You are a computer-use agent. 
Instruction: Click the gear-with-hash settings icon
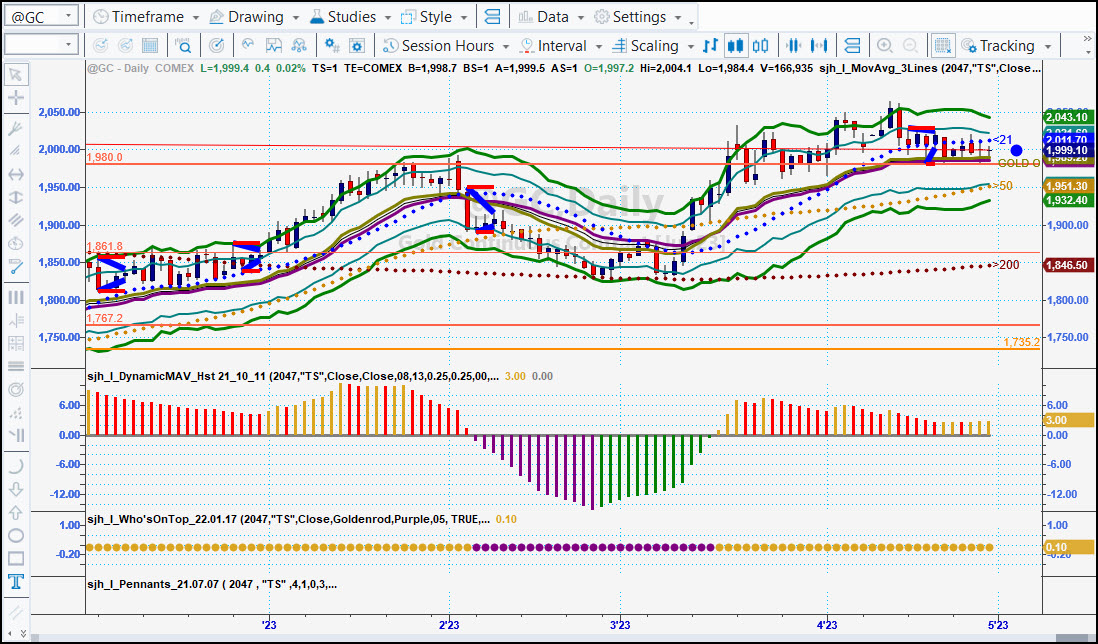click(332, 46)
